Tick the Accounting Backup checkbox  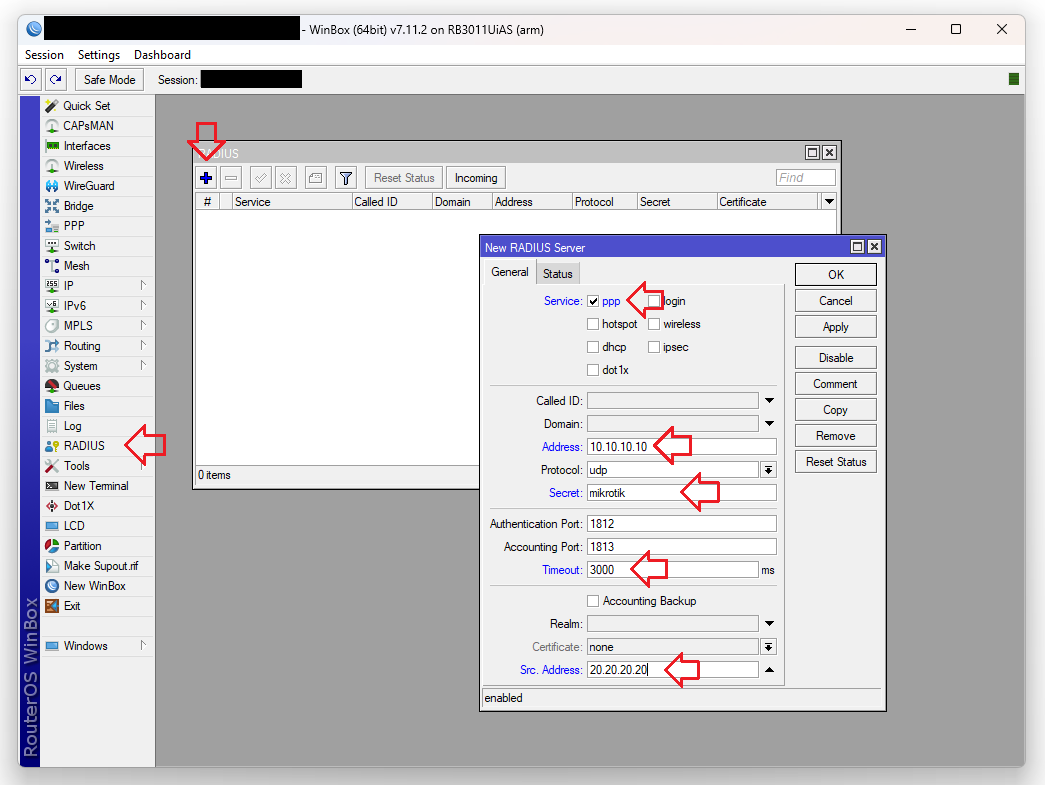pyautogui.click(x=594, y=601)
